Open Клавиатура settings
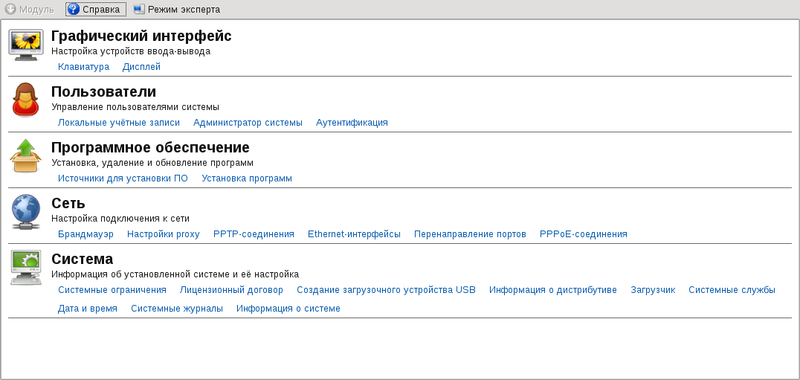The width and height of the screenshot is (800, 380). click(84, 67)
